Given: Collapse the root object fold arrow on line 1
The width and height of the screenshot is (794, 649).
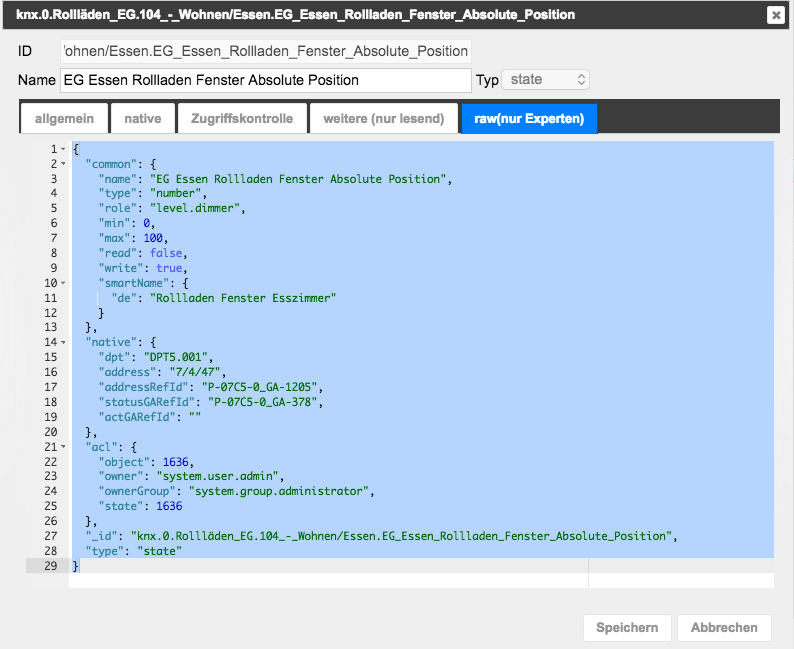Looking at the screenshot, I should point(63,149).
